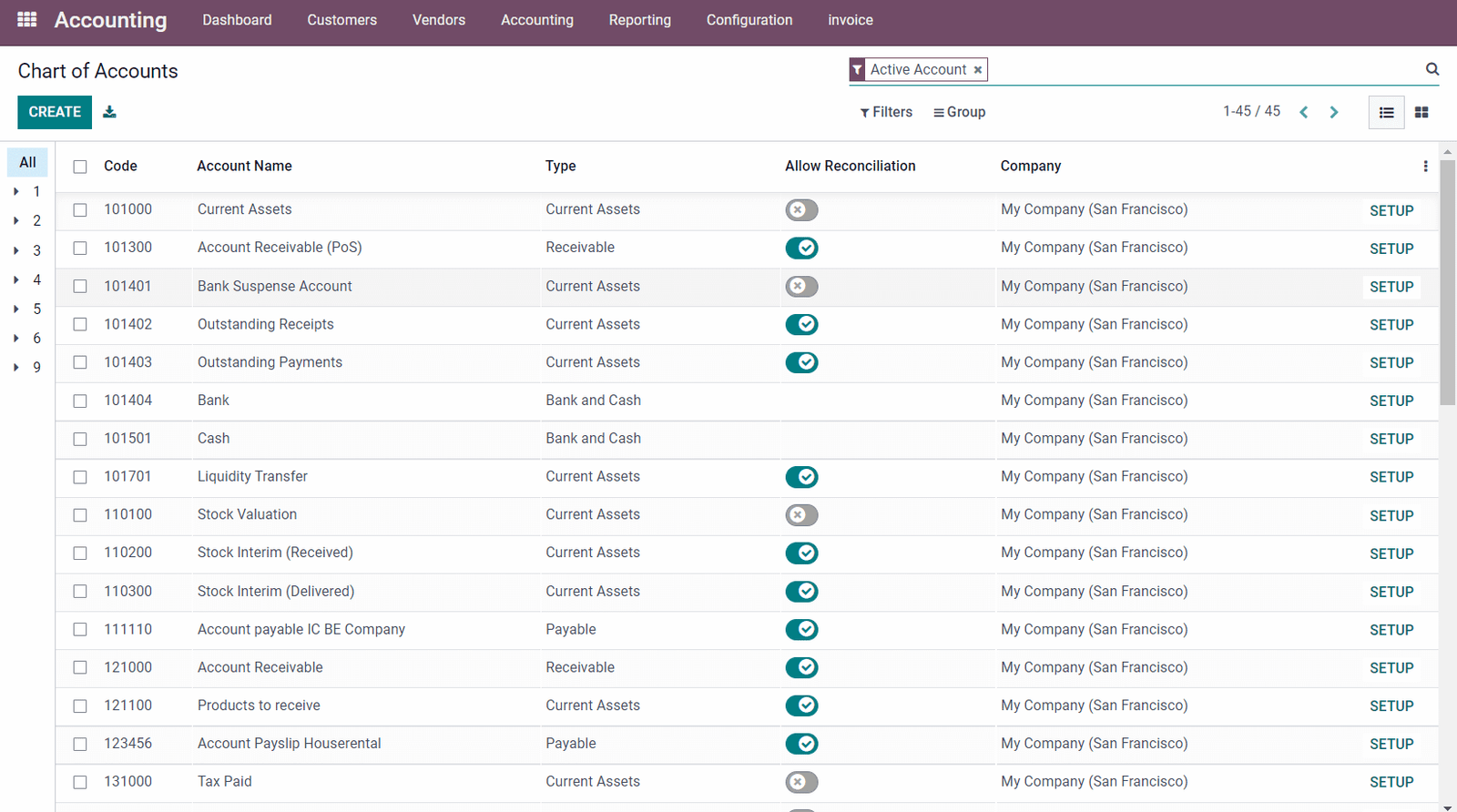Switch to list view
Image resolution: width=1457 pixels, height=812 pixels.
pyautogui.click(x=1386, y=113)
